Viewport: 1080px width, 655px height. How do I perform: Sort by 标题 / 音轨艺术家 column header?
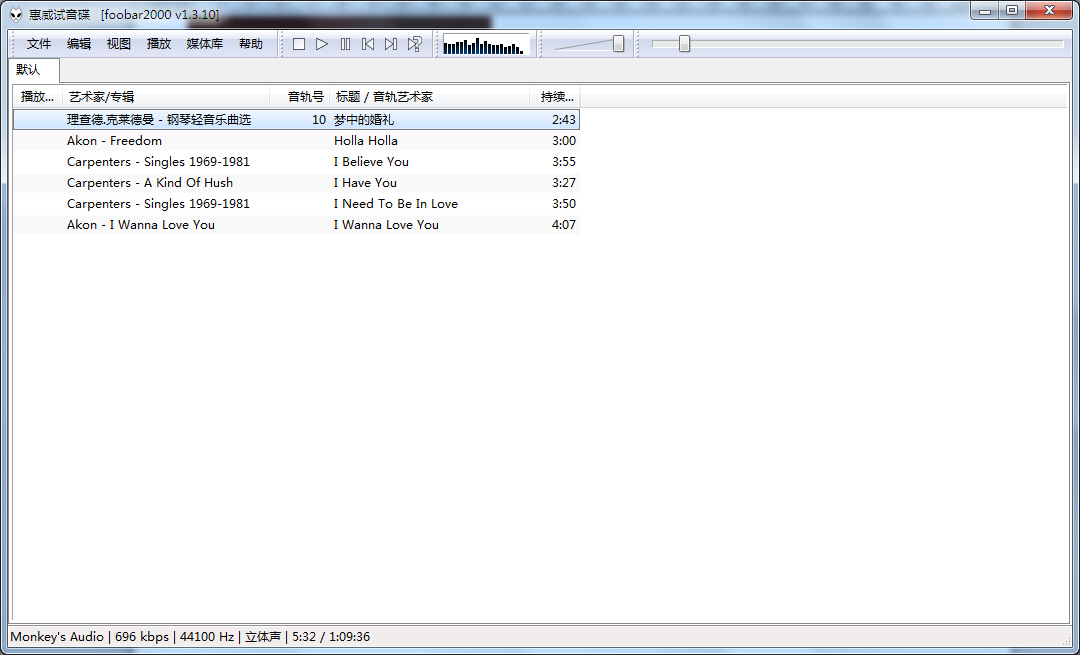429,97
